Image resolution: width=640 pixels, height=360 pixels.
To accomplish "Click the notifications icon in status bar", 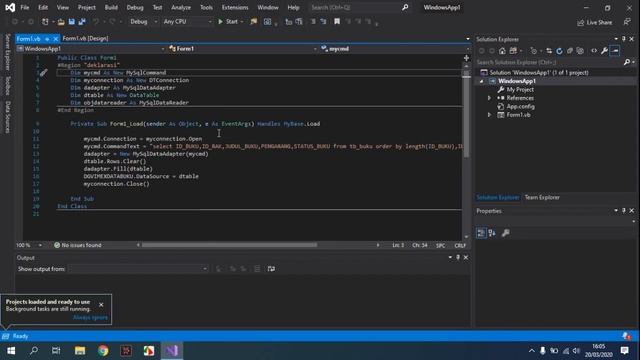I will tap(626, 336).
